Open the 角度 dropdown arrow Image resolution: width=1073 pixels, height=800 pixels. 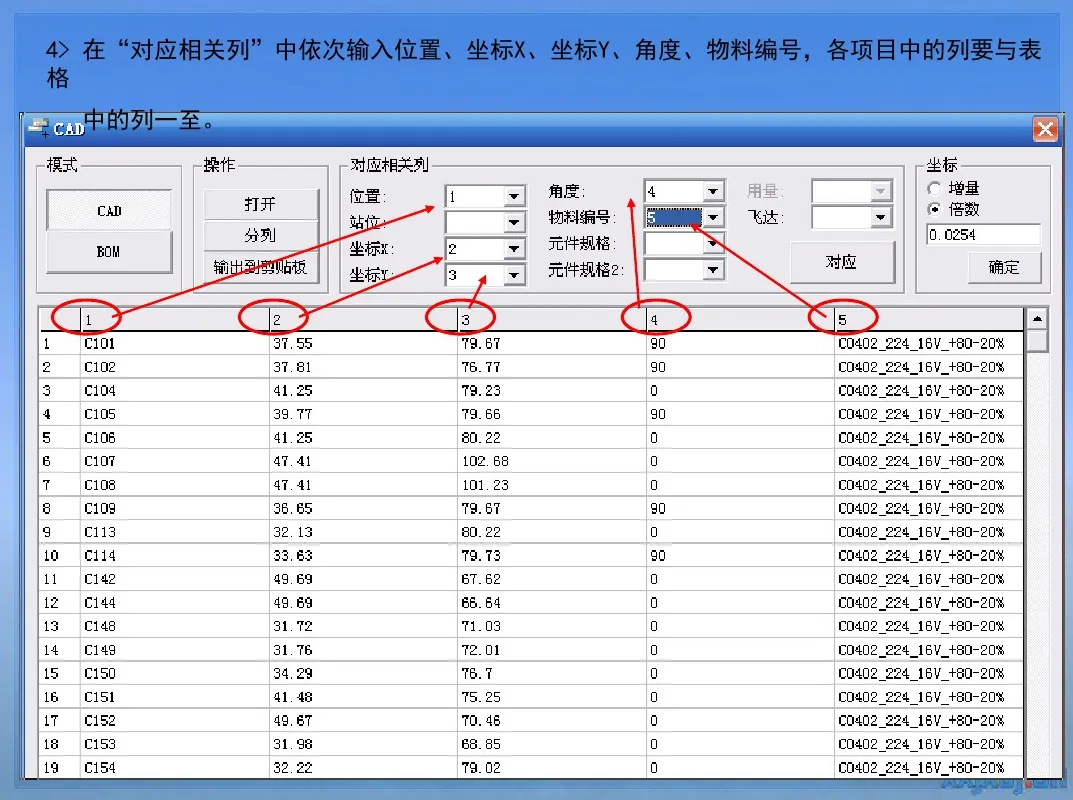coord(713,192)
